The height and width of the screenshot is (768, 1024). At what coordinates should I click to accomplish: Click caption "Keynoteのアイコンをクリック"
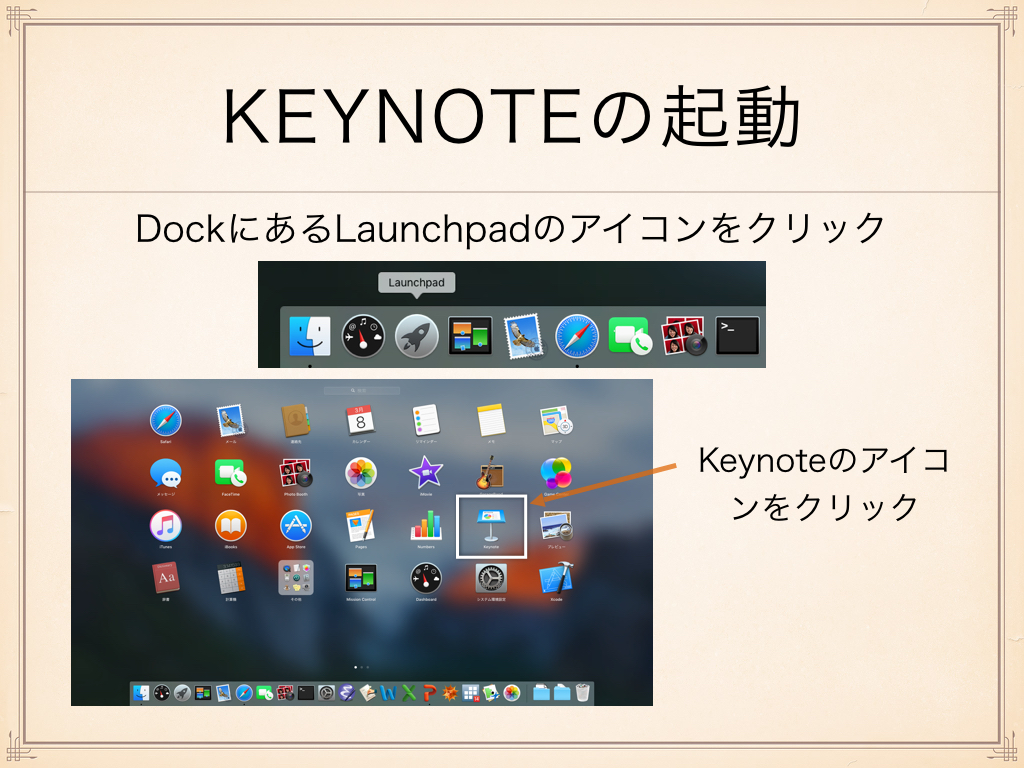pyautogui.click(x=824, y=483)
